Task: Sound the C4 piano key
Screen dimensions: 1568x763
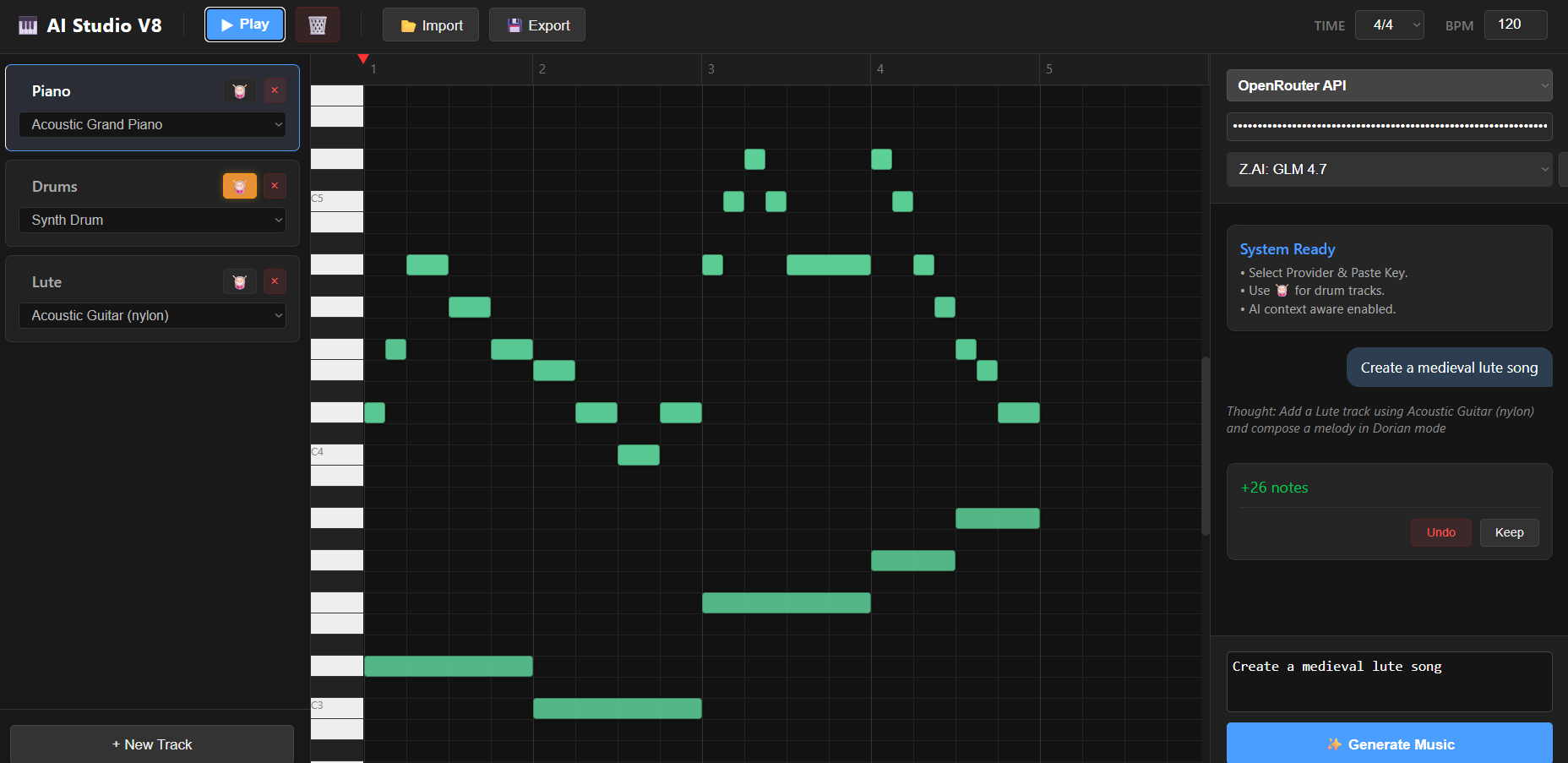Action: point(337,455)
